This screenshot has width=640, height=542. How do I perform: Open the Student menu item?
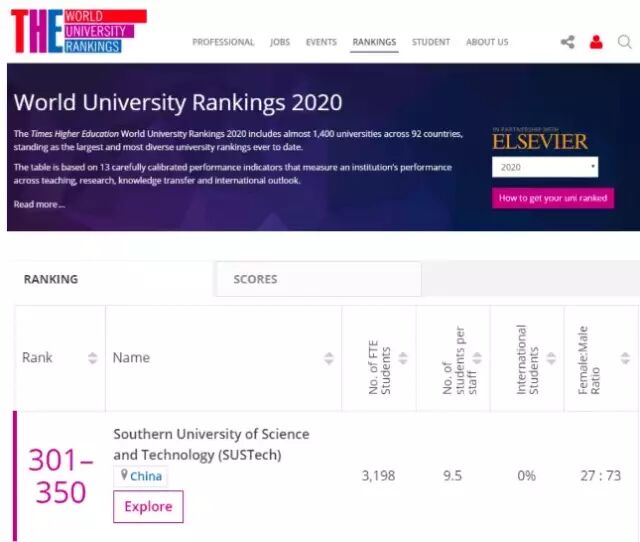tap(431, 42)
